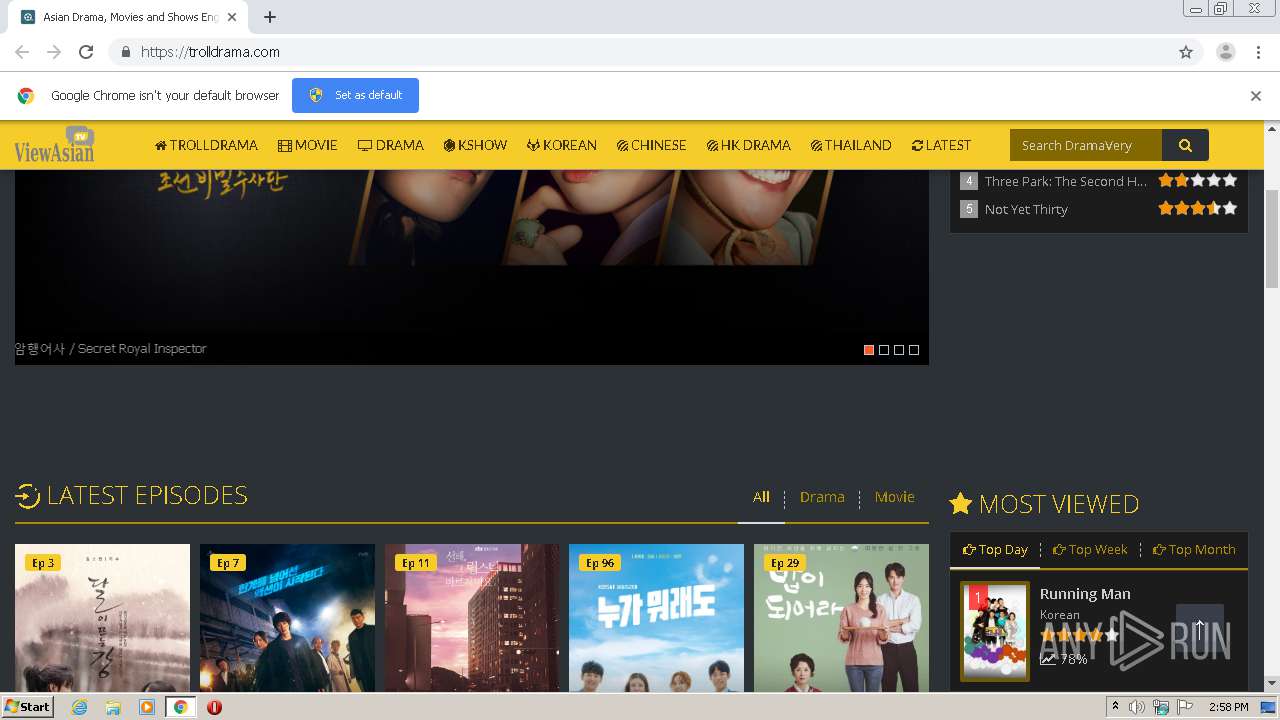Open the Ep 29 episode thumbnail
Image resolution: width=1280 pixels, height=720 pixels.
[x=841, y=618]
